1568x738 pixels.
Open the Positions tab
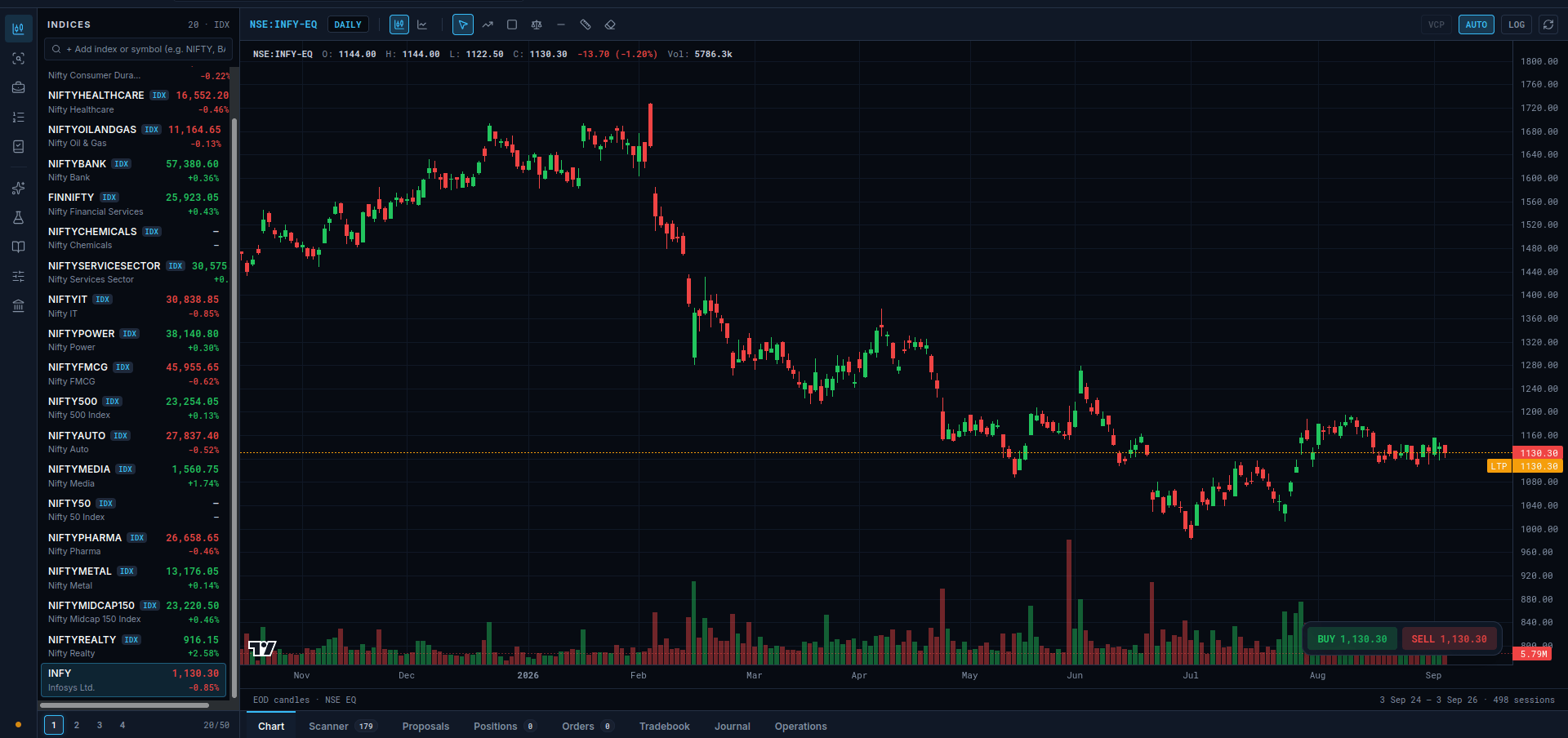(x=505, y=726)
